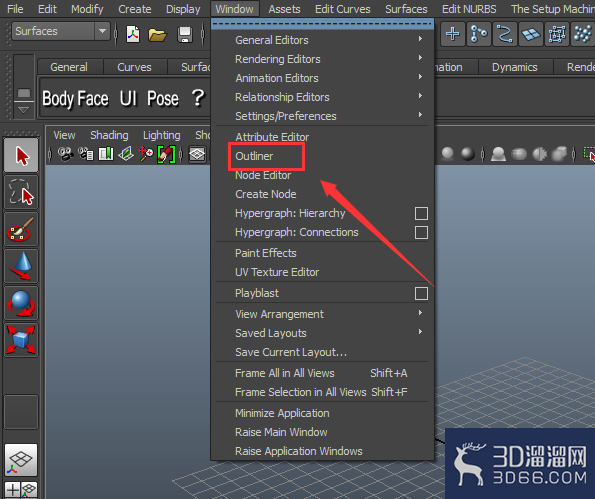
Task: Activate the Rotate tool sphere icon
Action: click(x=21, y=303)
